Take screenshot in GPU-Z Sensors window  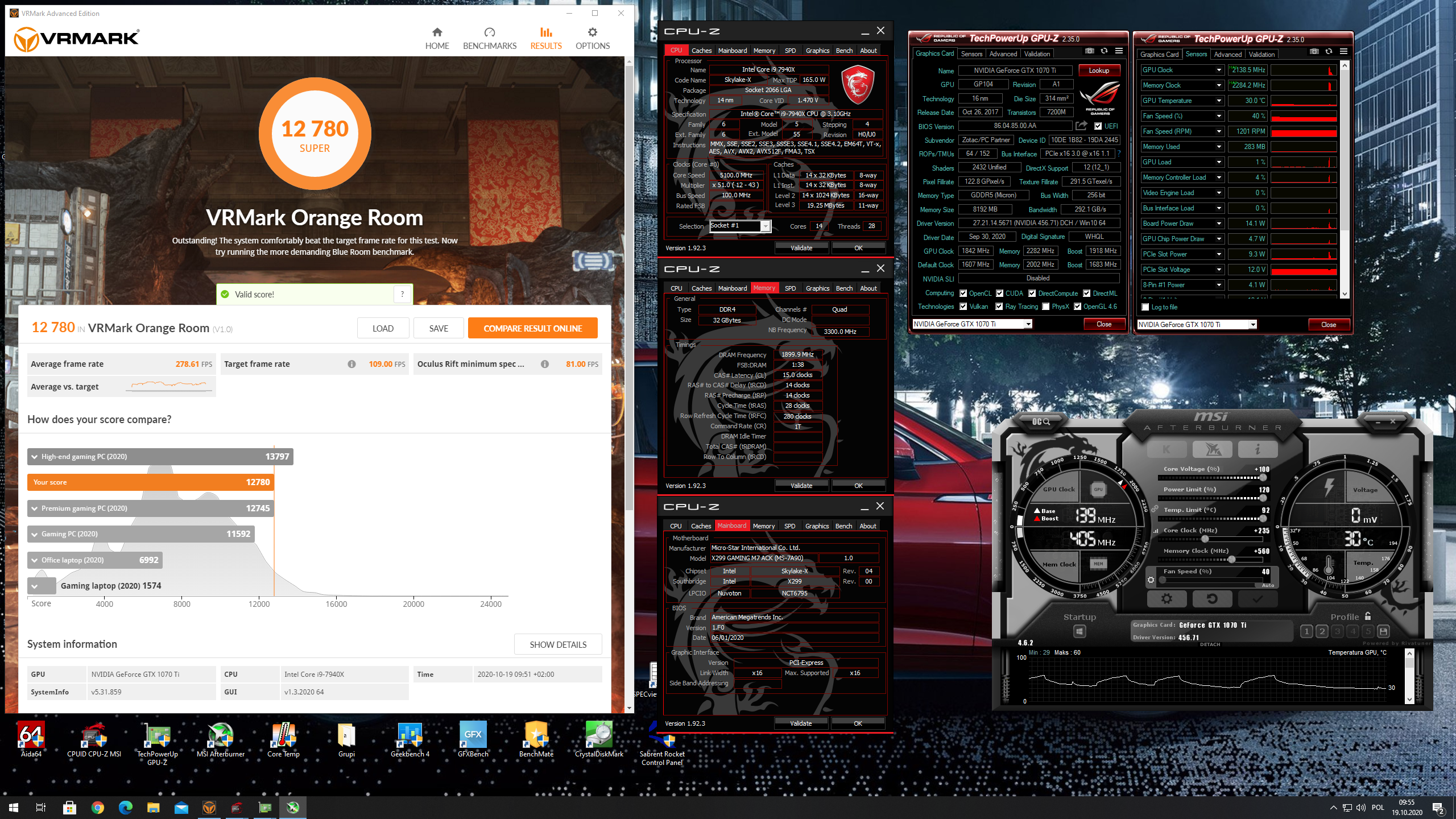1314,52
